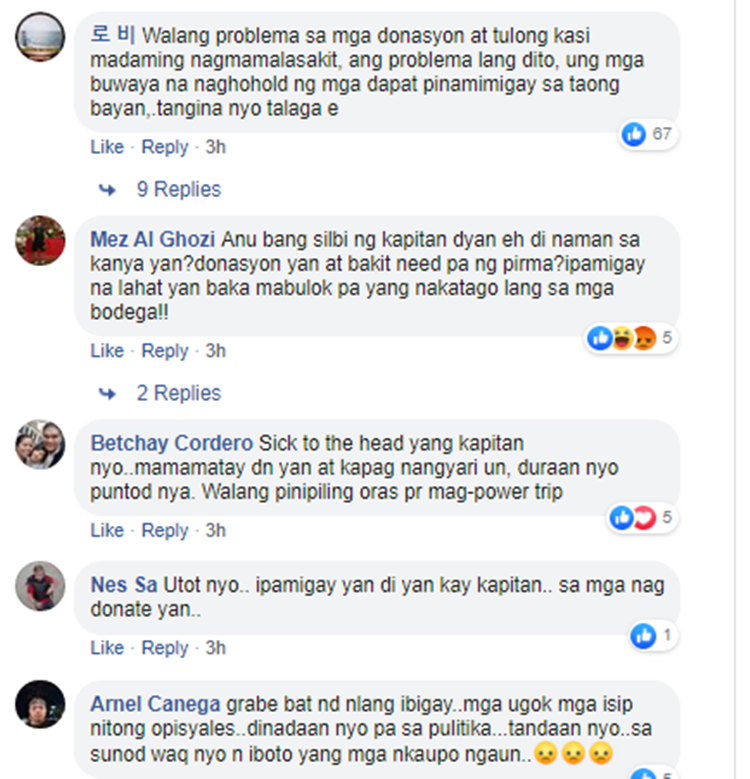
Task: Open reactions on Betchay Cordero's comment
Action: point(641,518)
